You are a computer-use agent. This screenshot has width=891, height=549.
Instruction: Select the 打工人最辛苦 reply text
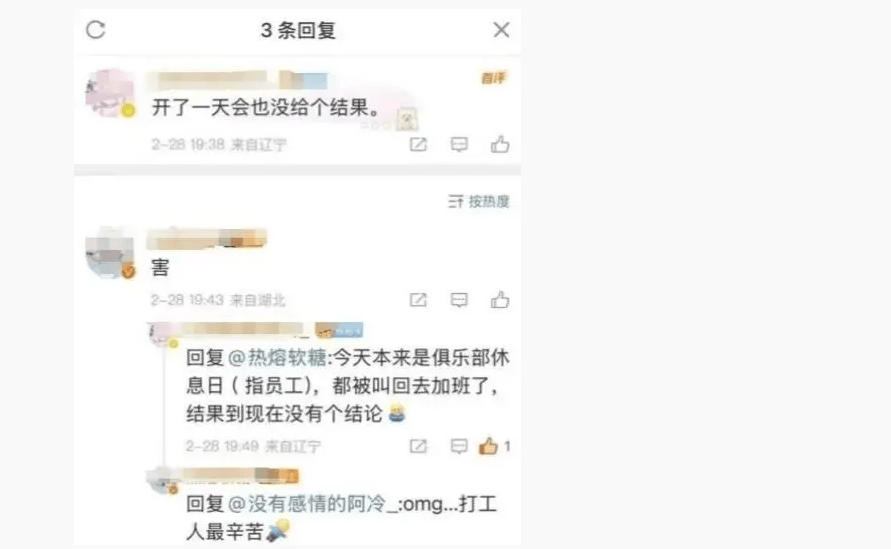[x=342, y=517]
